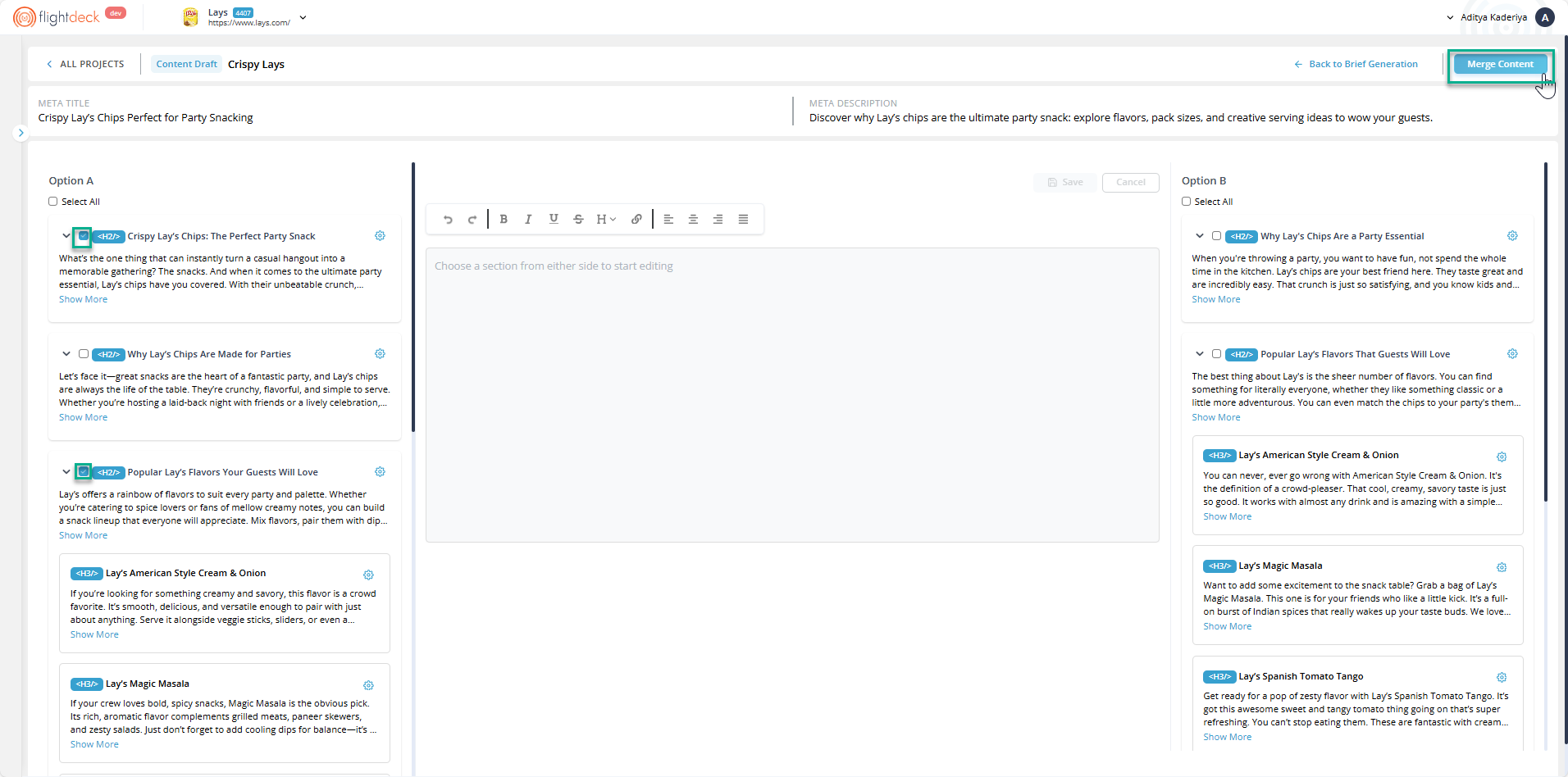This screenshot has height=777, width=1568.
Task: Open gear for Option B American Style Cream & Onion
Action: pyautogui.click(x=1502, y=457)
